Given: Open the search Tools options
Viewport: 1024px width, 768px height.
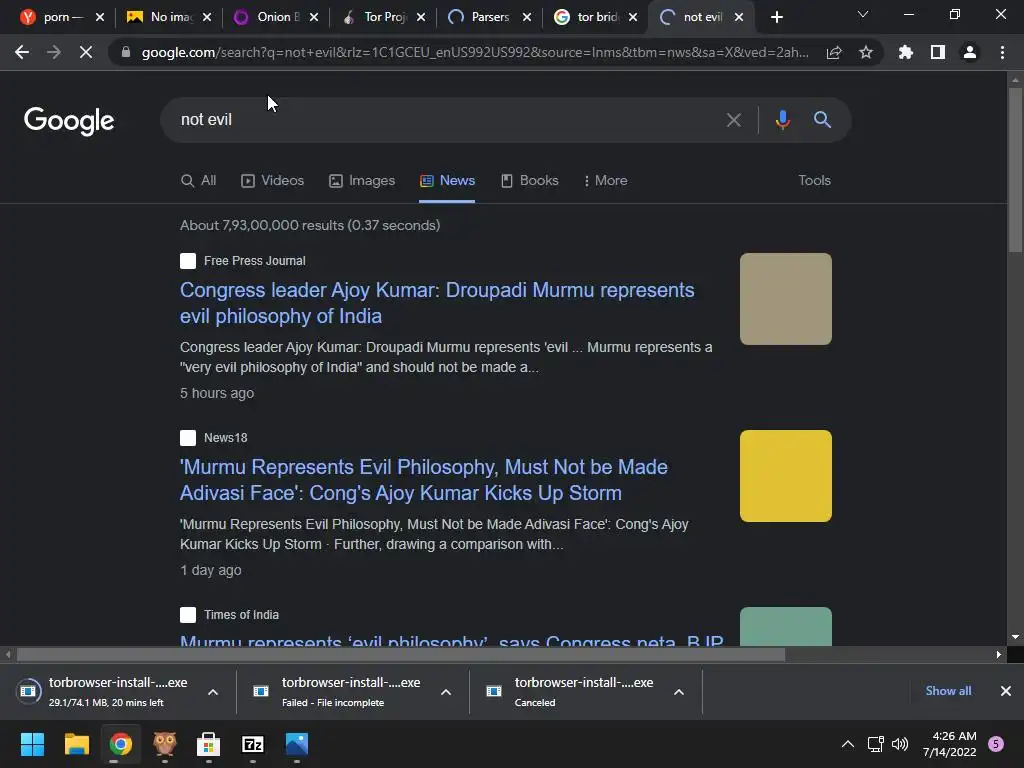Looking at the screenshot, I should coord(814,180).
